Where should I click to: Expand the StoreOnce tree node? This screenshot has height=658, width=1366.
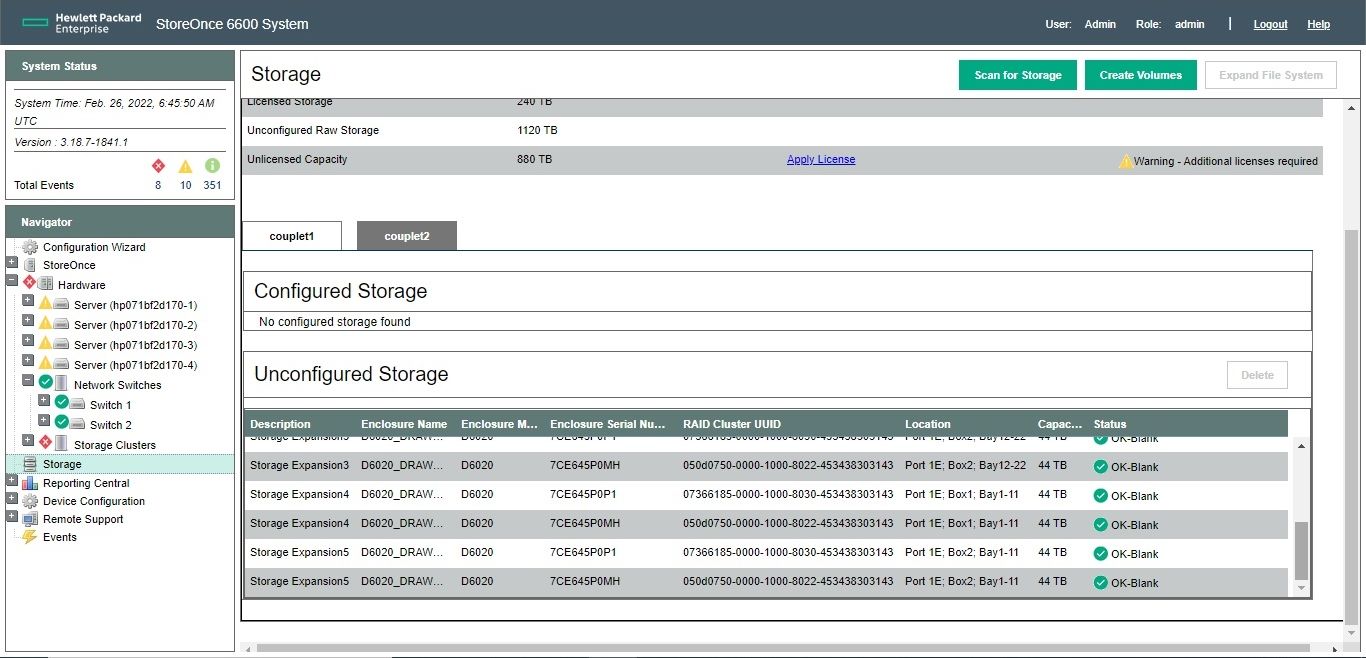coord(12,263)
